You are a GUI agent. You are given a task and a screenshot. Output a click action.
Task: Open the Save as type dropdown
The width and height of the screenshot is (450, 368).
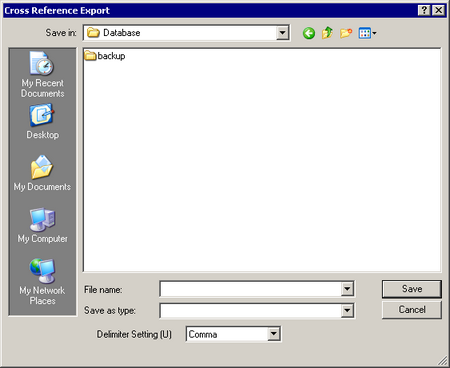coord(347,311)
